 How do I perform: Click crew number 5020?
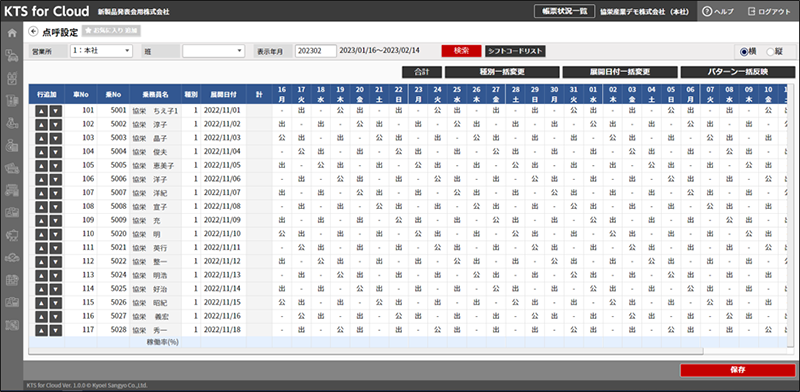click(118, 234)
